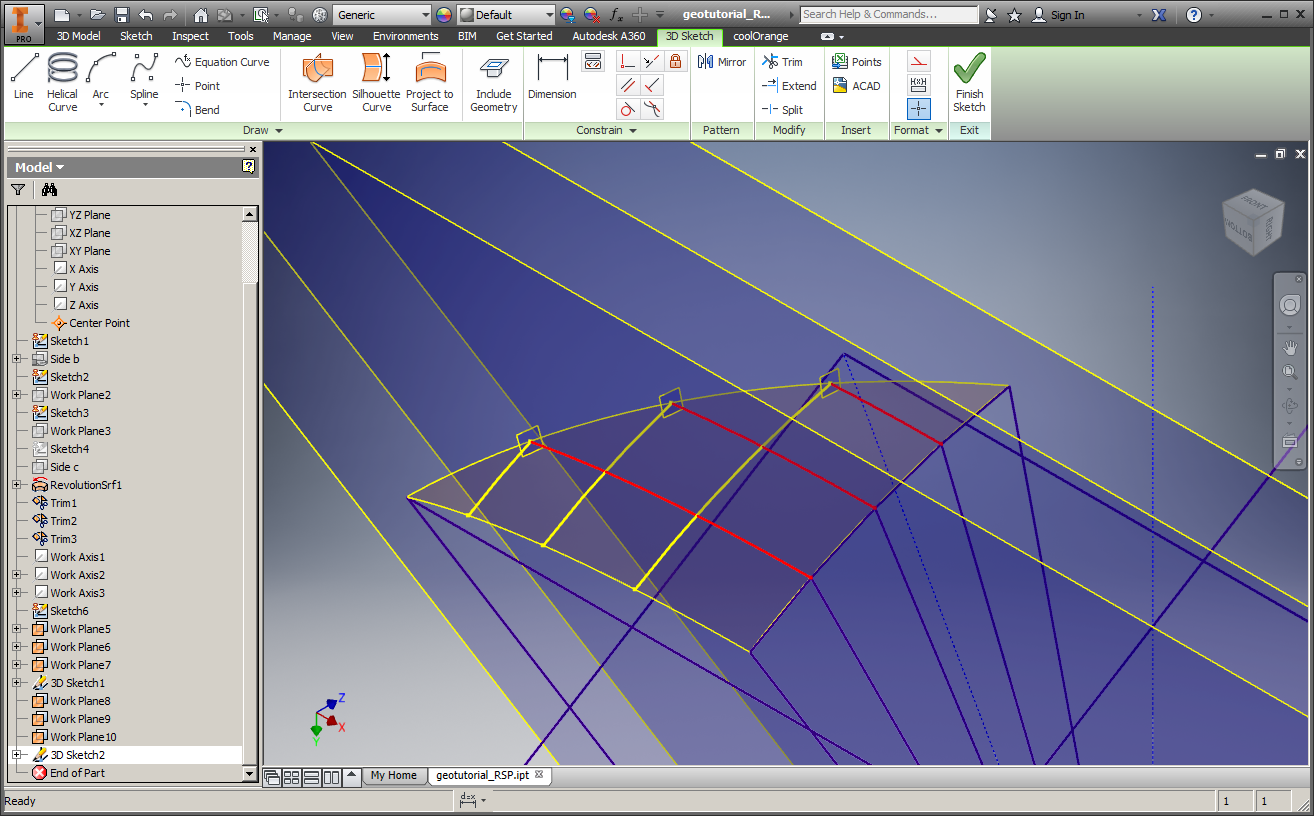Open the 3D Model ribbon tab

tap(78, 36)
